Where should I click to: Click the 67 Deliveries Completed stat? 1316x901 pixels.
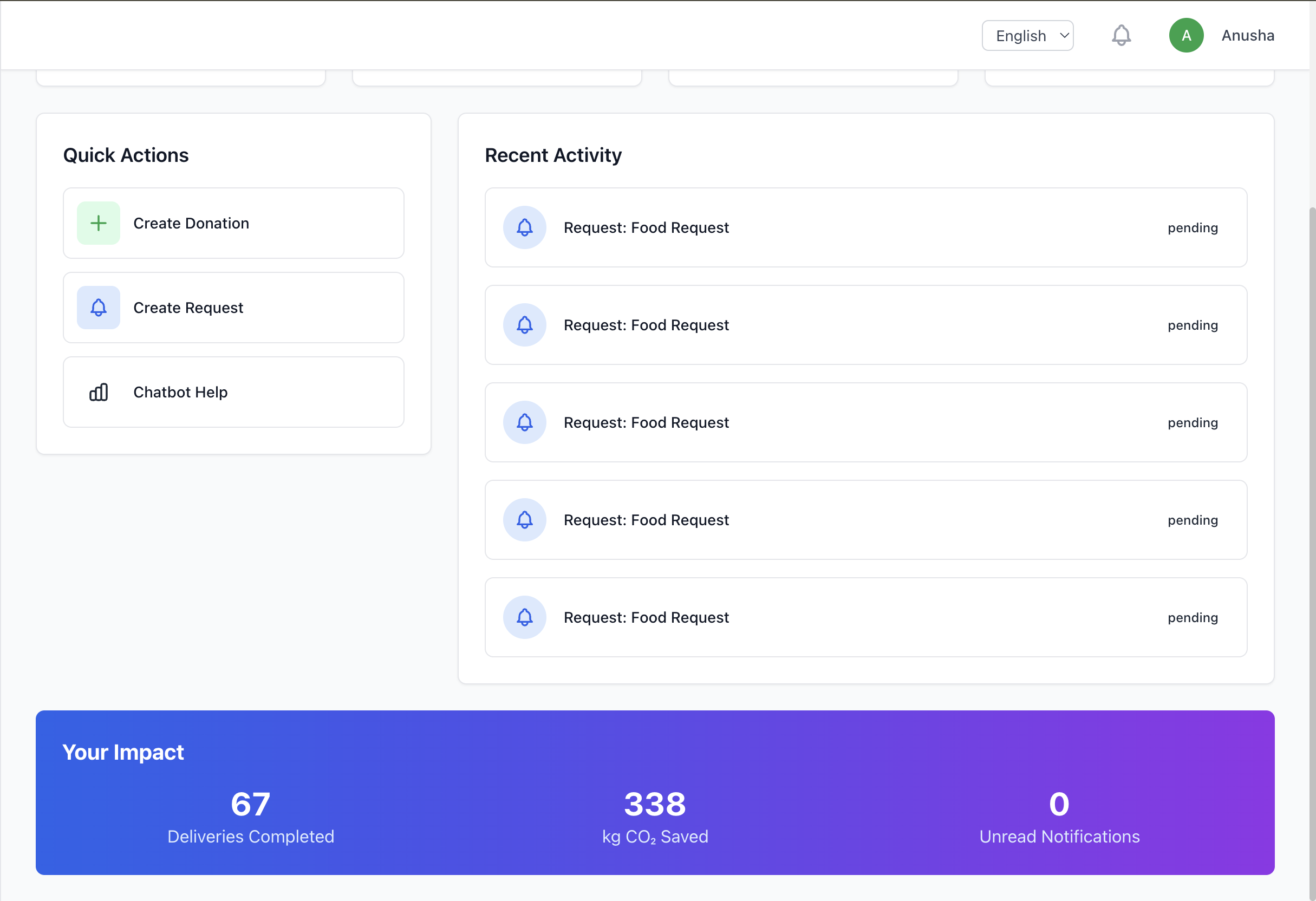coord(250,817)
